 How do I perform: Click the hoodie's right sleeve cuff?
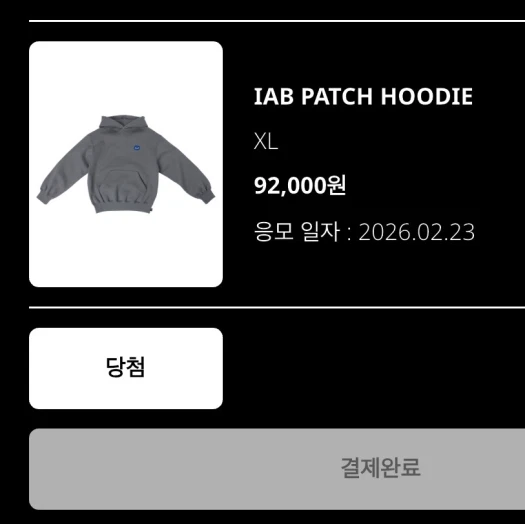207,195
